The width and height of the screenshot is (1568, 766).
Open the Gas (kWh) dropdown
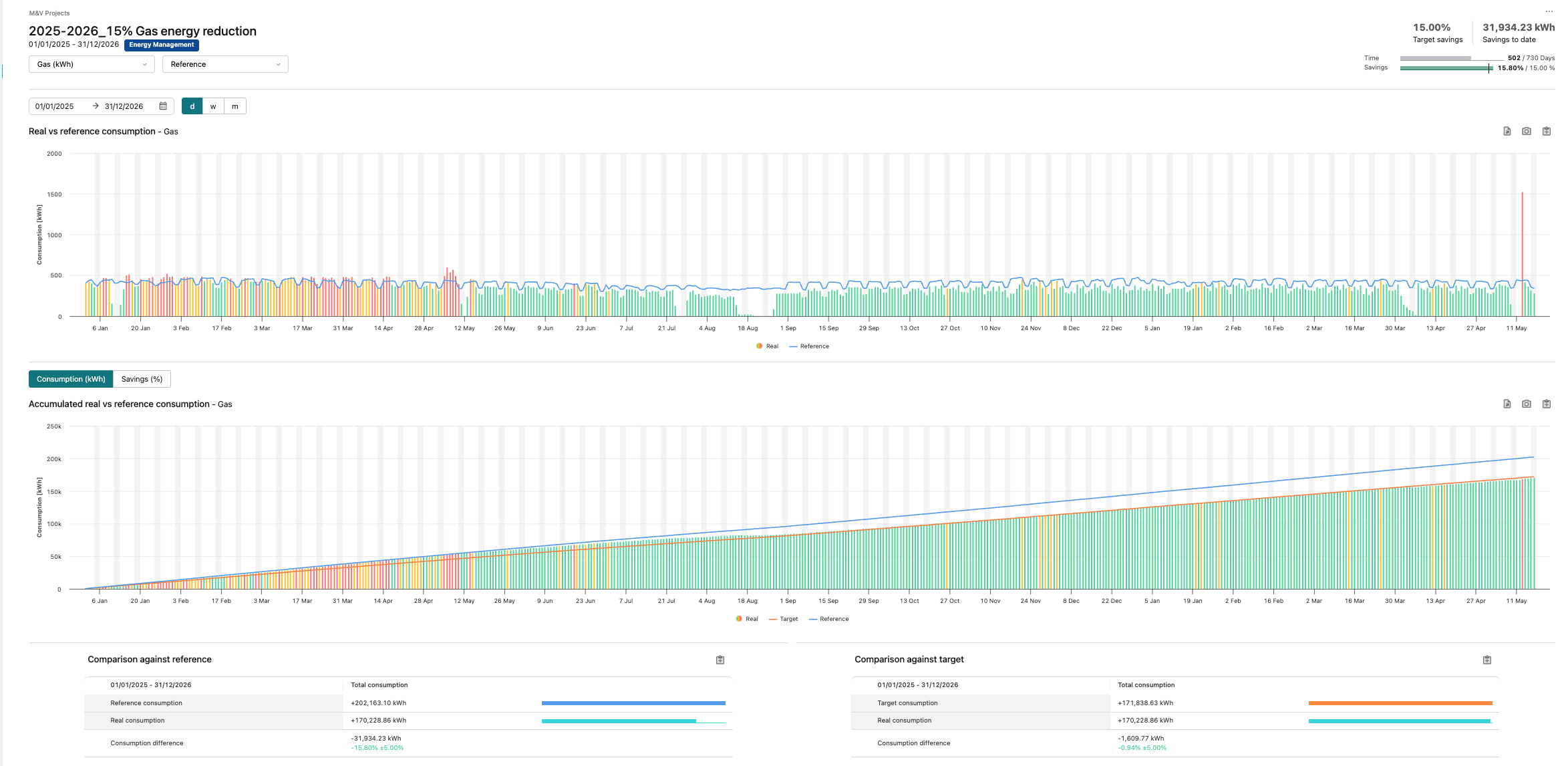point(92,64)
